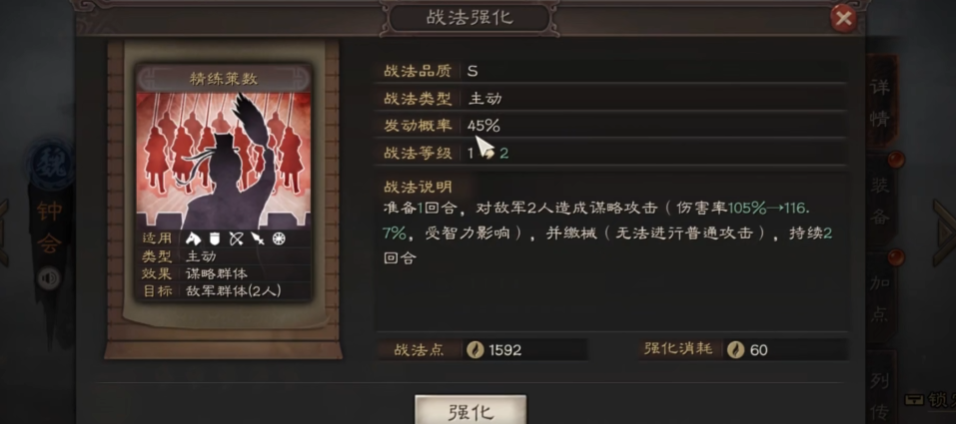Click the archer bow troop icon
Screen dimensions: 956x424
click(236, 239)
